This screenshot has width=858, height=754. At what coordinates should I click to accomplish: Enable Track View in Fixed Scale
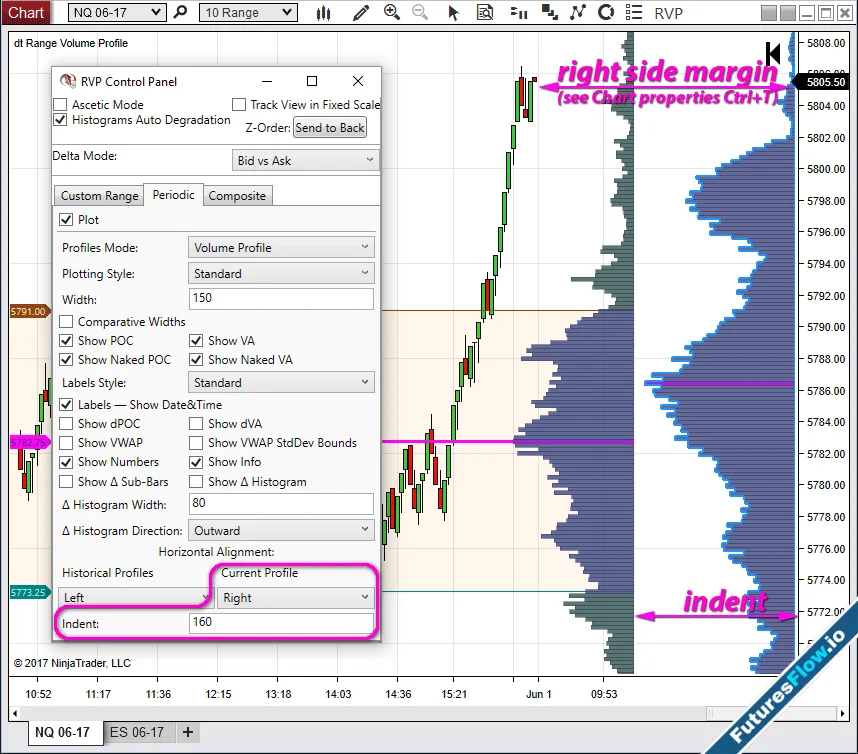tap(239, 105)
